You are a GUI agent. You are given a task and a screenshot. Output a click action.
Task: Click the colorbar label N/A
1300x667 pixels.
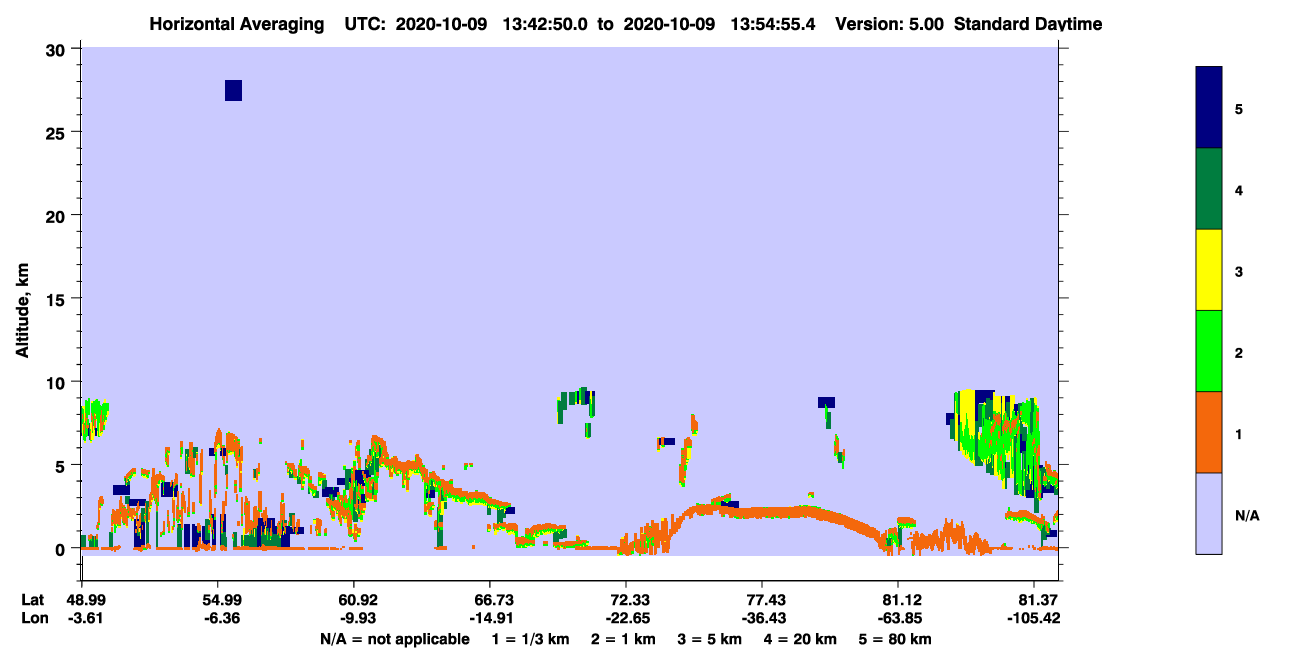[1246, 515]
